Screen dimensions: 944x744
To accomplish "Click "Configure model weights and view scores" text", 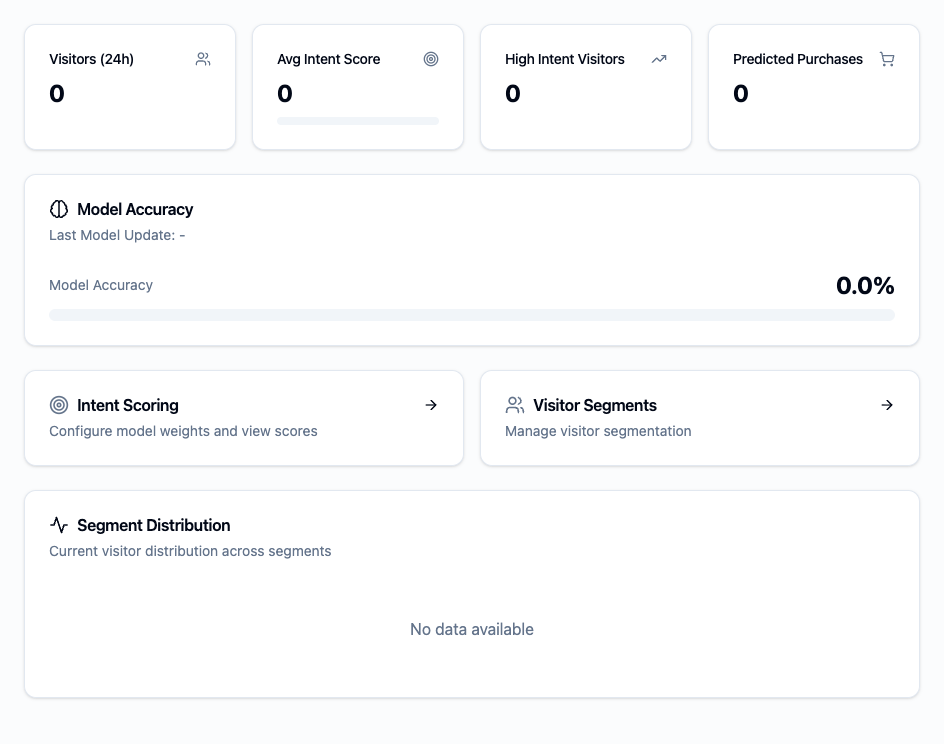I will pos(183,431).
